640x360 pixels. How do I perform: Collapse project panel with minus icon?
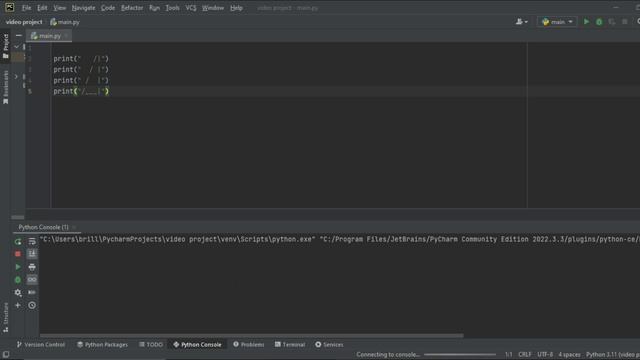pyautogui.click(x=18, y=36)
